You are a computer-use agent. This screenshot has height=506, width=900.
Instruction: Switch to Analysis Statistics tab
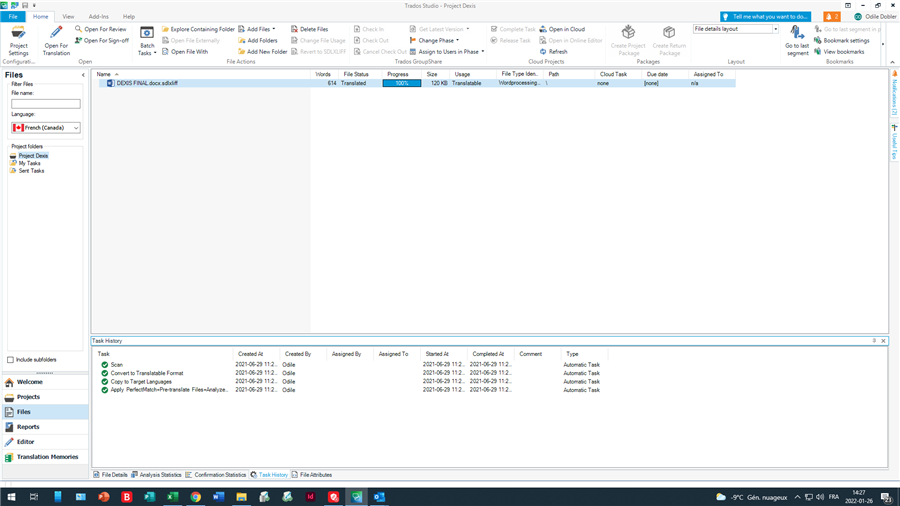pos(156,475)
